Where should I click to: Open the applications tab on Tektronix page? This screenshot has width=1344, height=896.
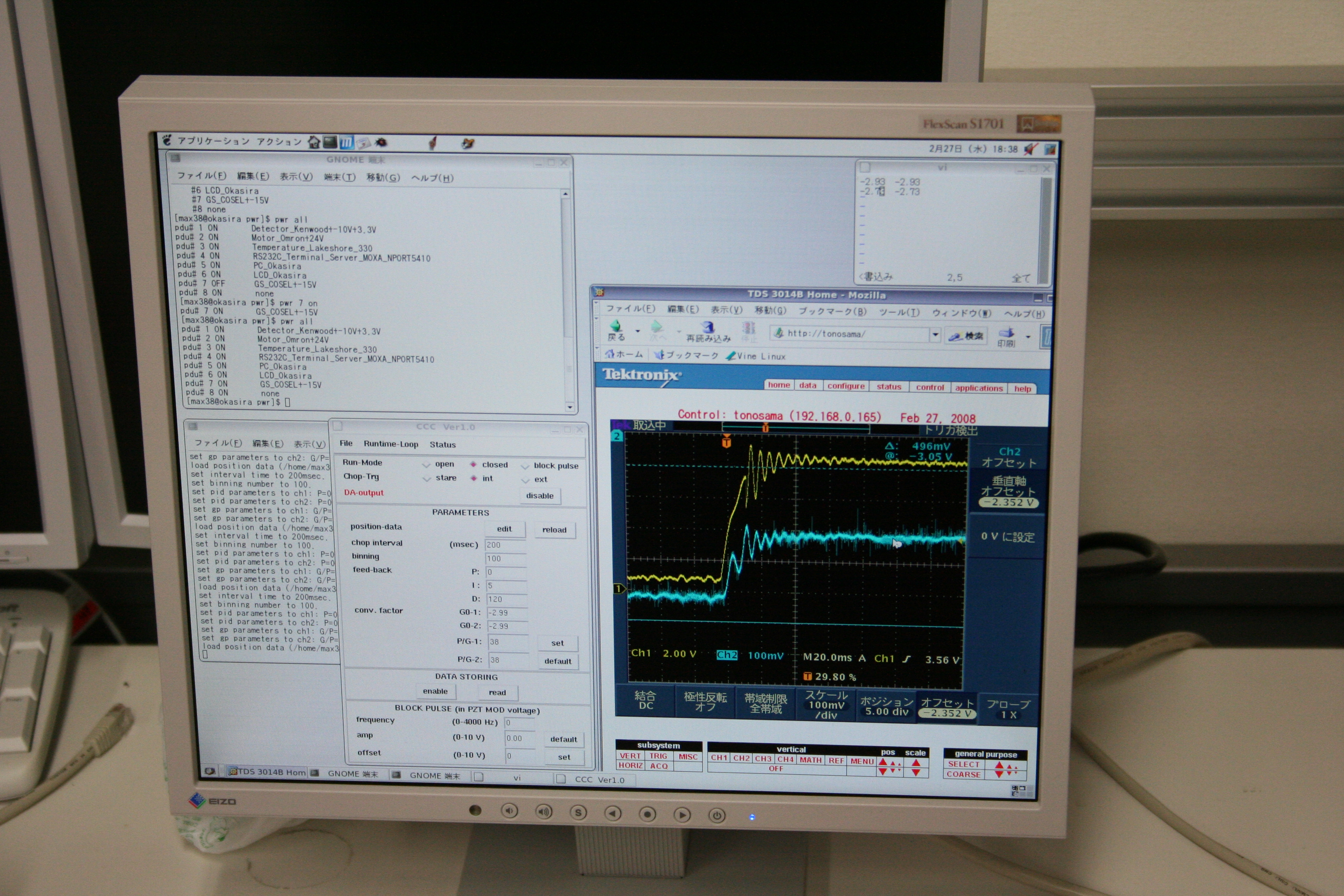[x=979, y=388]
